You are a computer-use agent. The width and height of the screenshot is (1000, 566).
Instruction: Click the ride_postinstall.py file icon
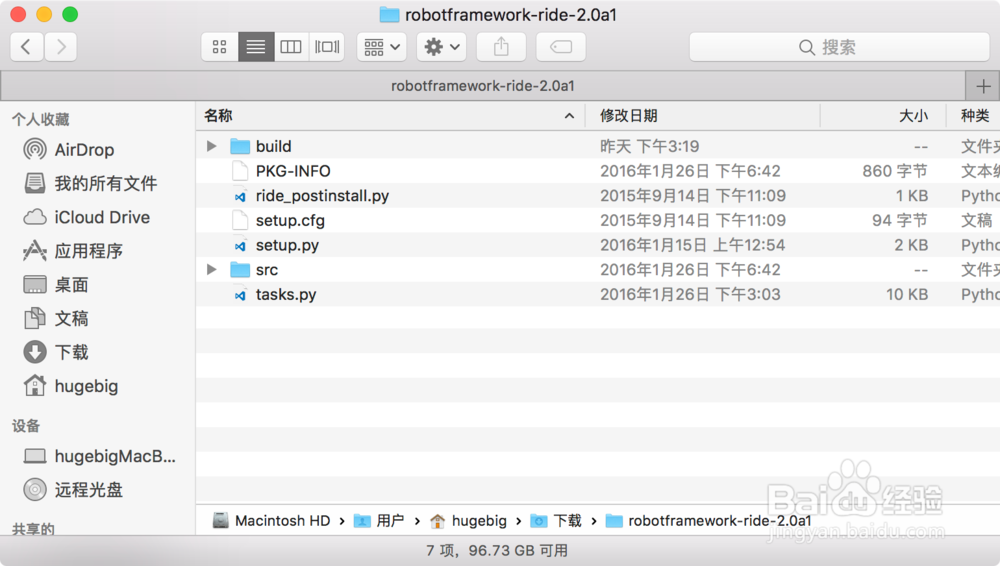pyautogui.click(x=240, y=197)
